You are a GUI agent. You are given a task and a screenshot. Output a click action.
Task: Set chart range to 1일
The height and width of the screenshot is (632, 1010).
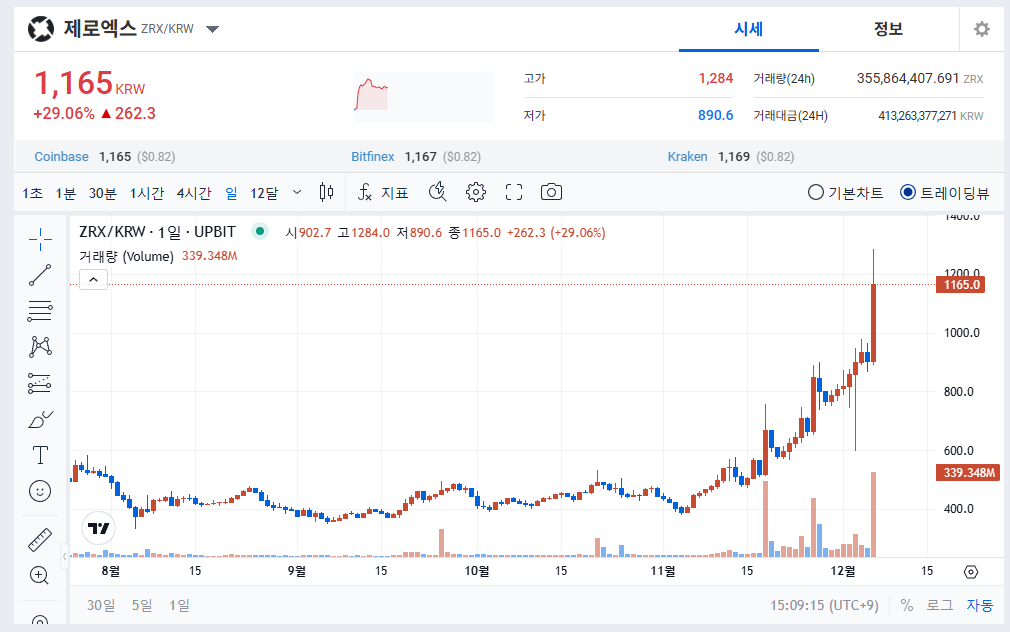(179, 605)
